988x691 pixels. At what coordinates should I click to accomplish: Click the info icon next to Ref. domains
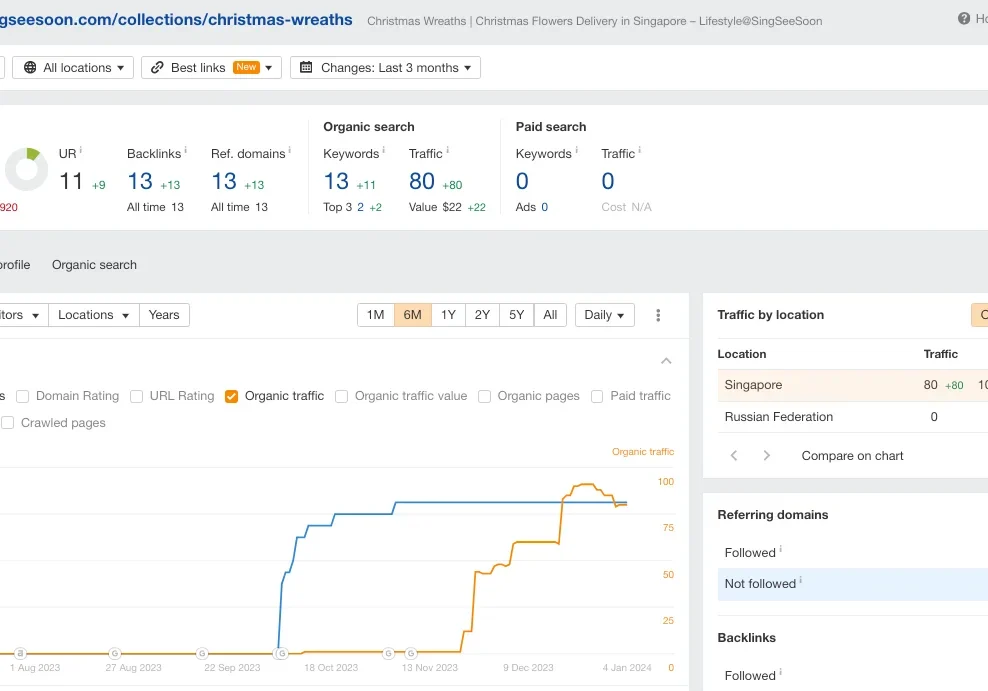289,151
